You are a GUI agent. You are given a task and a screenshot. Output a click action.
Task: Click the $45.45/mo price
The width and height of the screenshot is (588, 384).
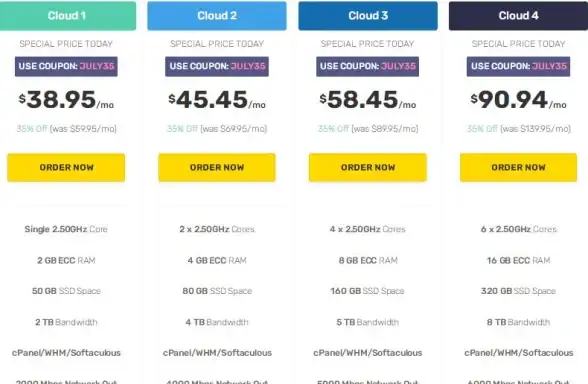pyautogui.click(x=217, y=100)
